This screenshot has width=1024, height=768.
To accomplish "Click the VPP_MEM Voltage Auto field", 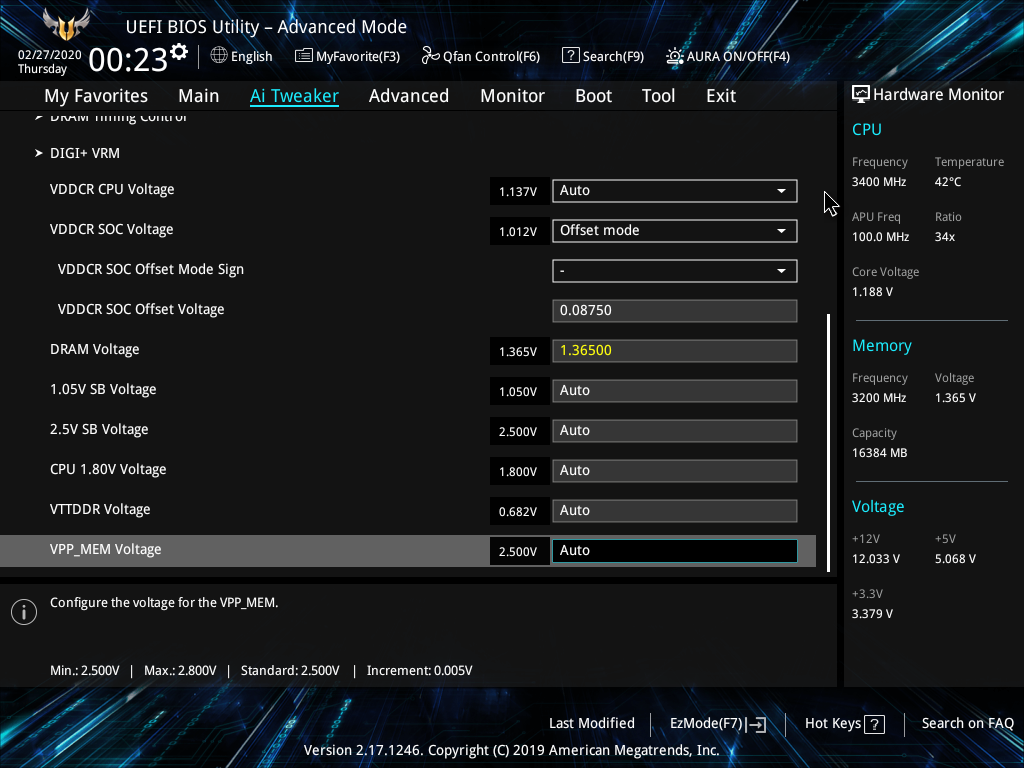I will 675,551.
